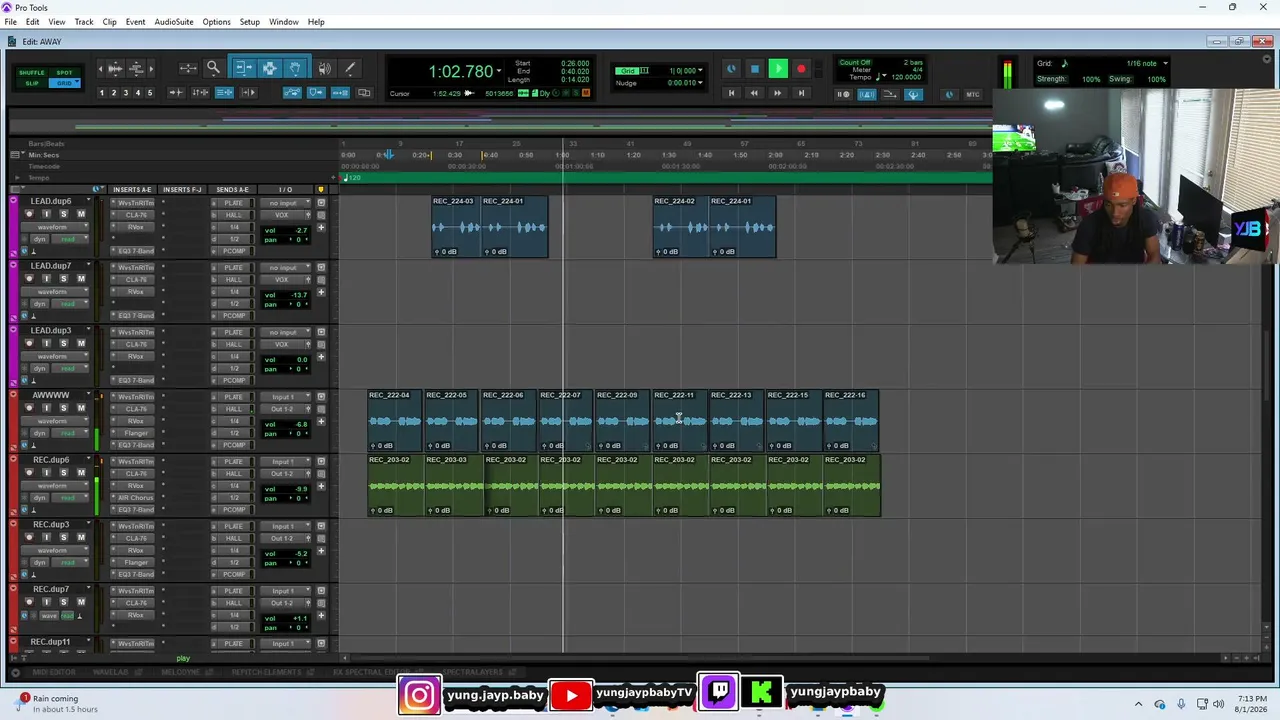The width and height of the screenshot is (1280, 720).
Task: Recall zoom preset 5
Action: [150, 93]
